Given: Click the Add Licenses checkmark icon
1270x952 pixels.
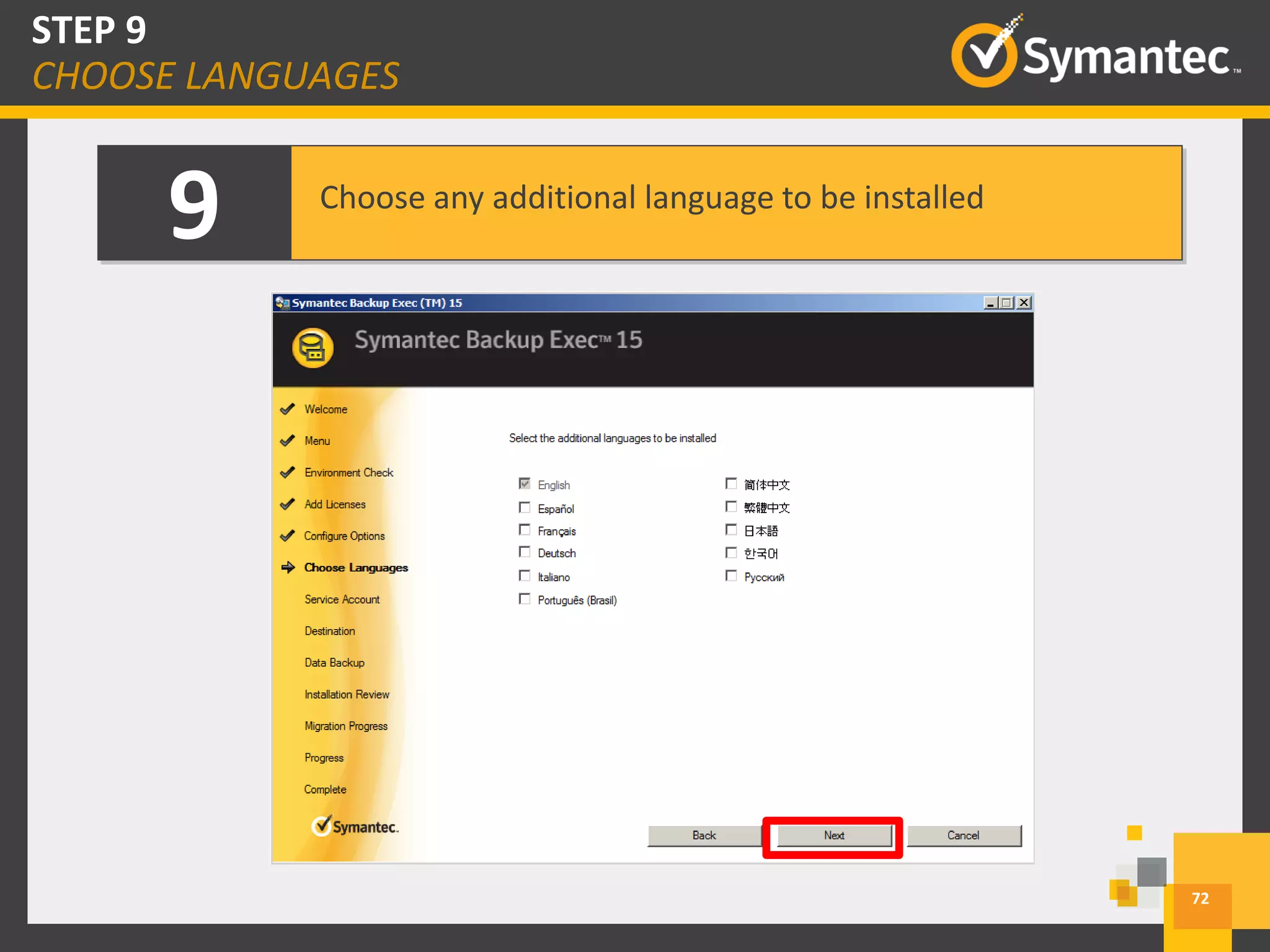Looking at the screenshot, I should 287,504.
